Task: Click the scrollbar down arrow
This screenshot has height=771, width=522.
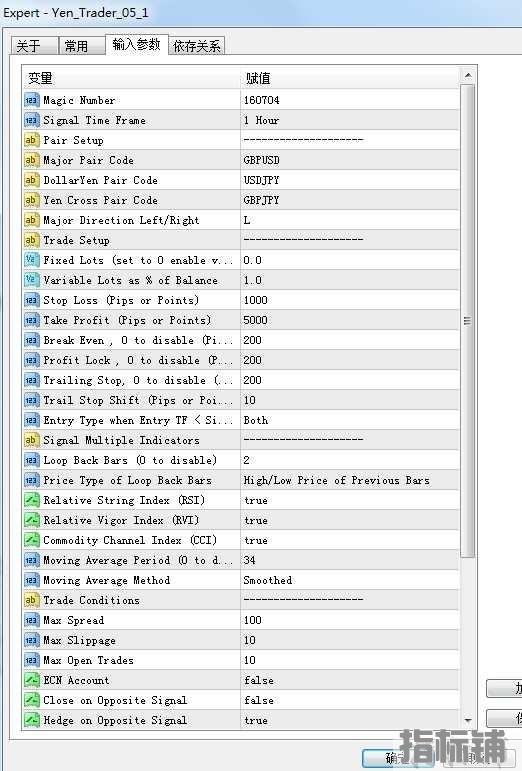Action: pos(468,720)
